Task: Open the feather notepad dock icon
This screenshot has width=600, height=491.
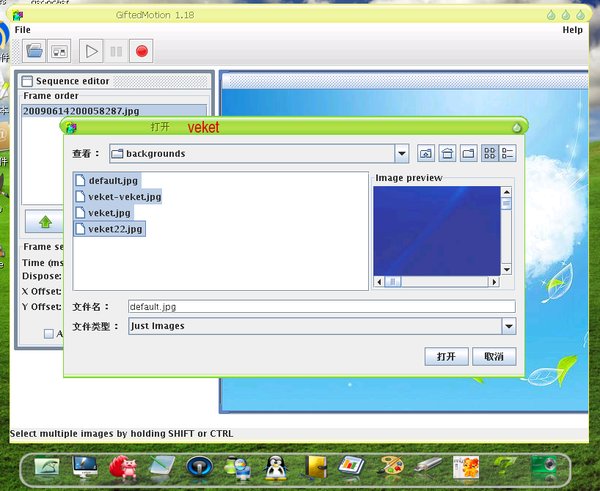Action: (x=46, y=467)
